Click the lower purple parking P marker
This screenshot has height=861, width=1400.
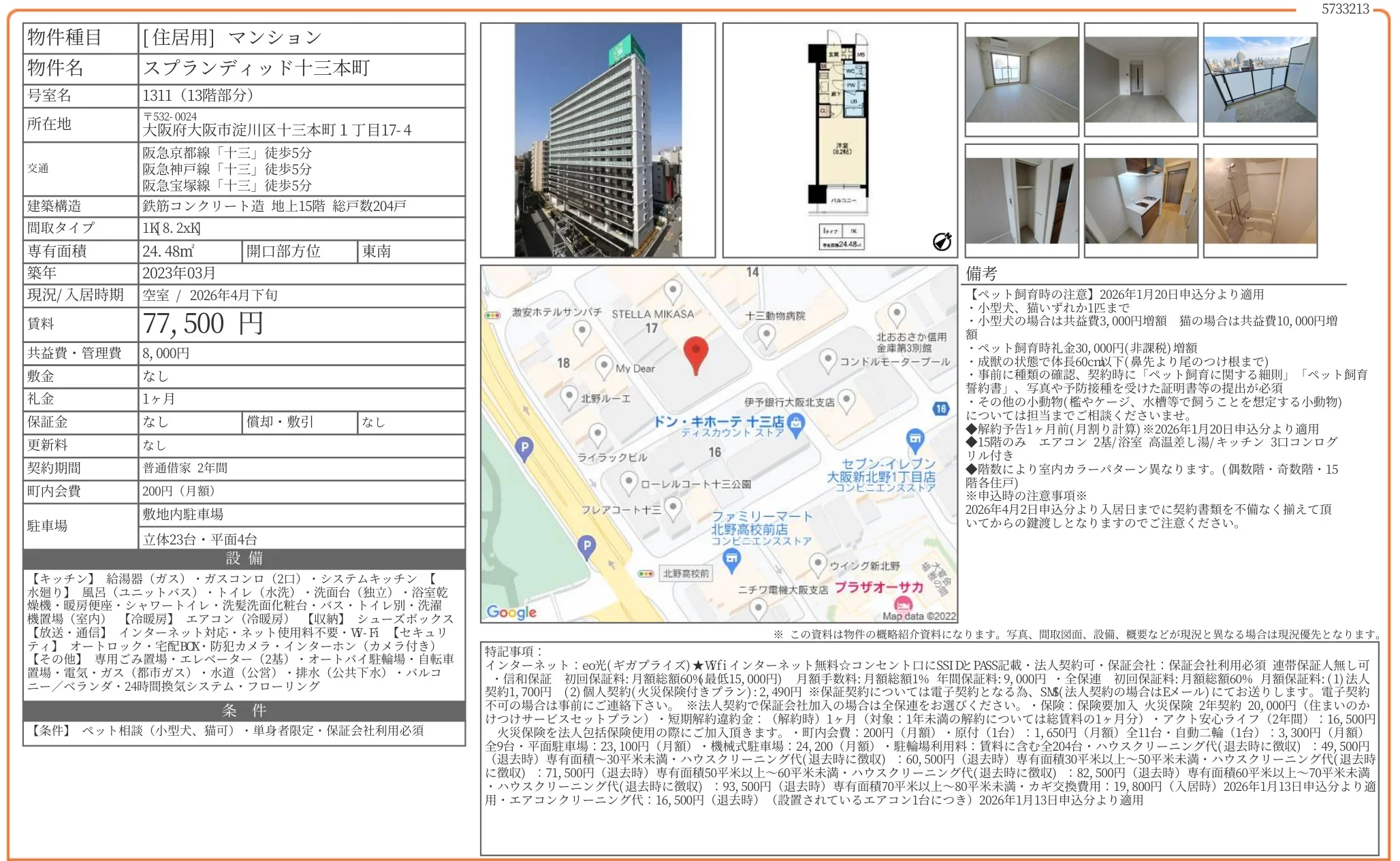pos(586,546)
